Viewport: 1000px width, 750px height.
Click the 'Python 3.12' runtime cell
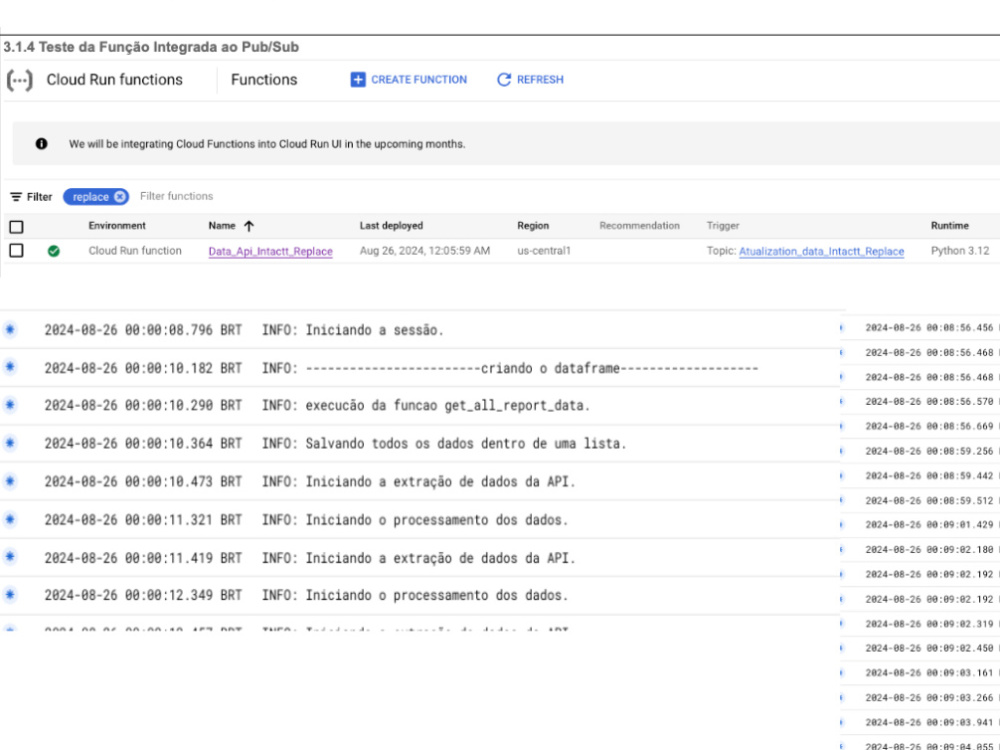pyautogui.click(x=960, y=251)
